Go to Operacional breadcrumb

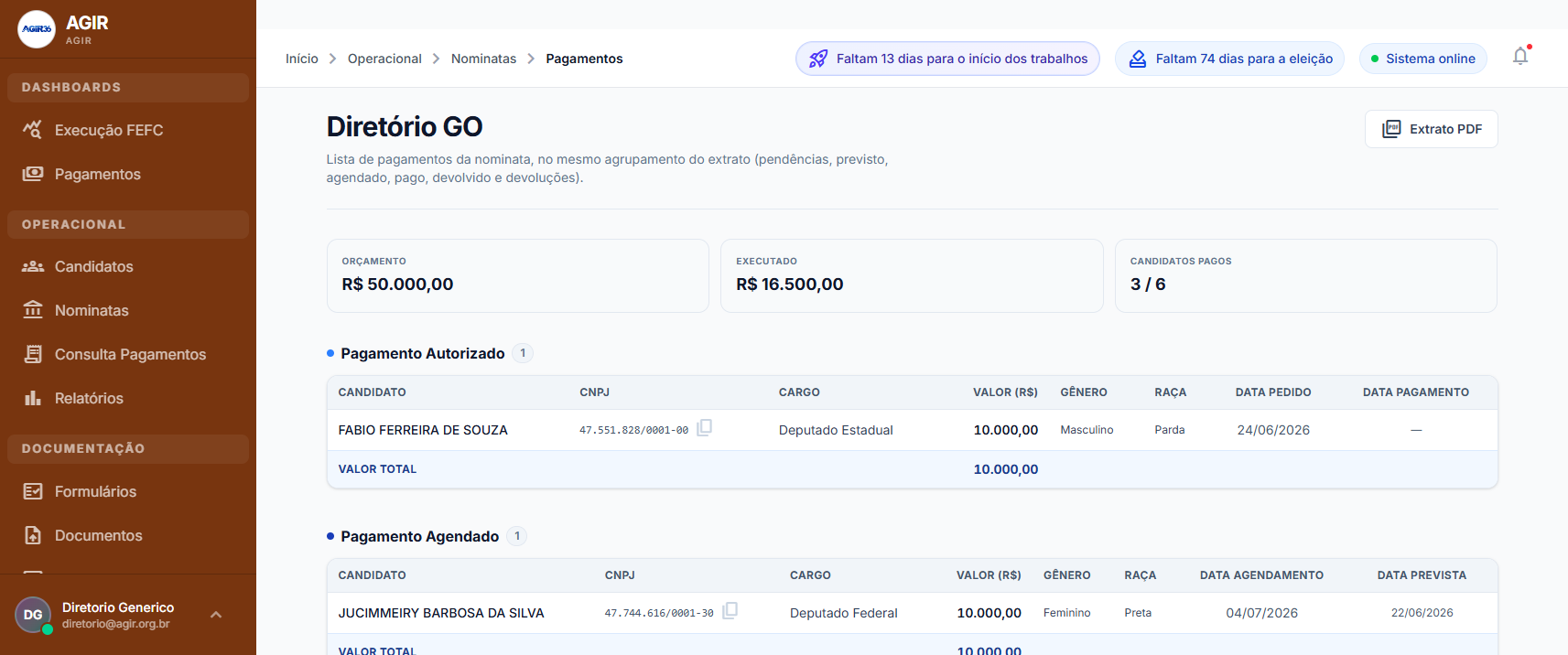pyautogui.click(x=384, y=59)
